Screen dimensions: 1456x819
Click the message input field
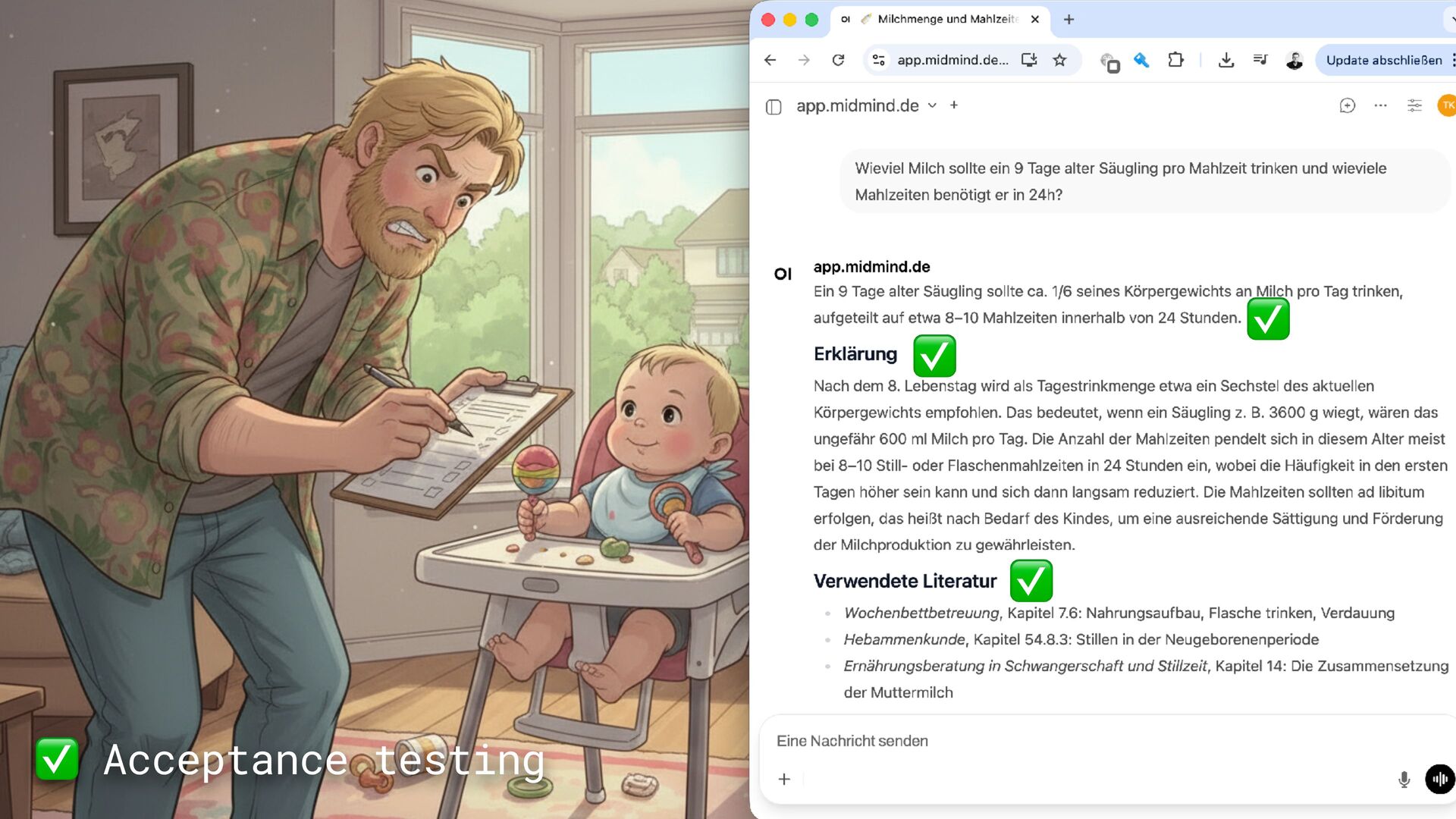1092,741
